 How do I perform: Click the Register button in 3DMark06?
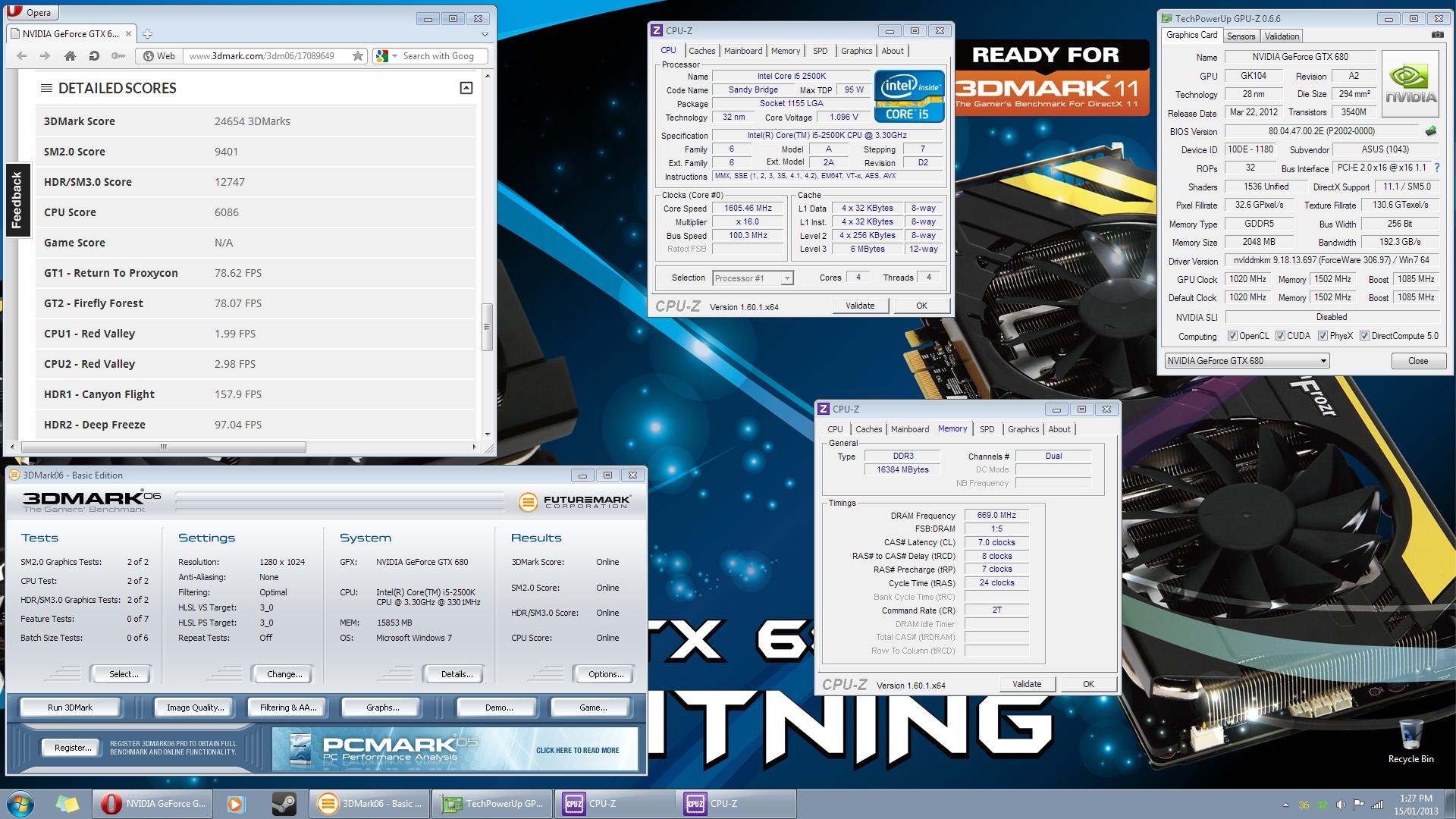[72, 748]
